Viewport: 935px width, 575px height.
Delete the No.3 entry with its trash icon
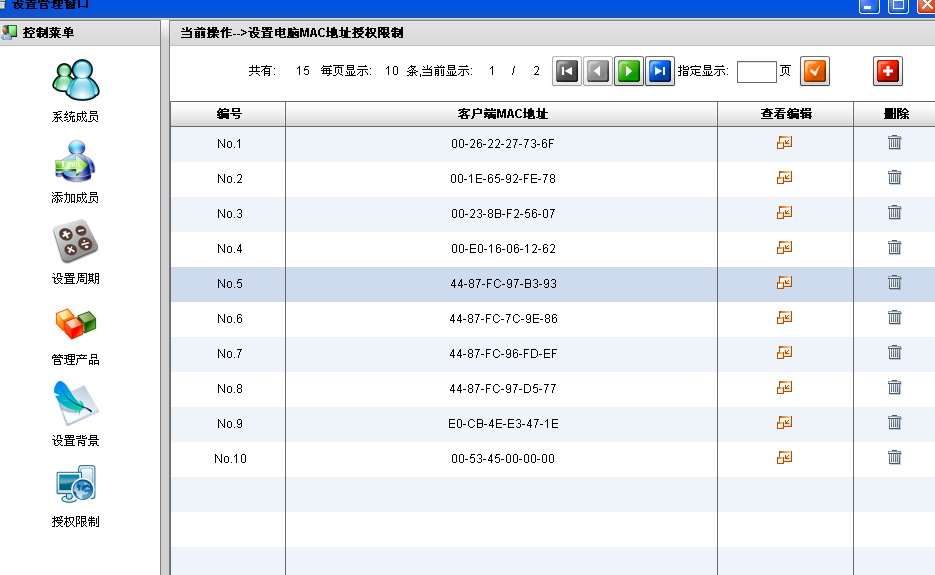tap(894, 212)
